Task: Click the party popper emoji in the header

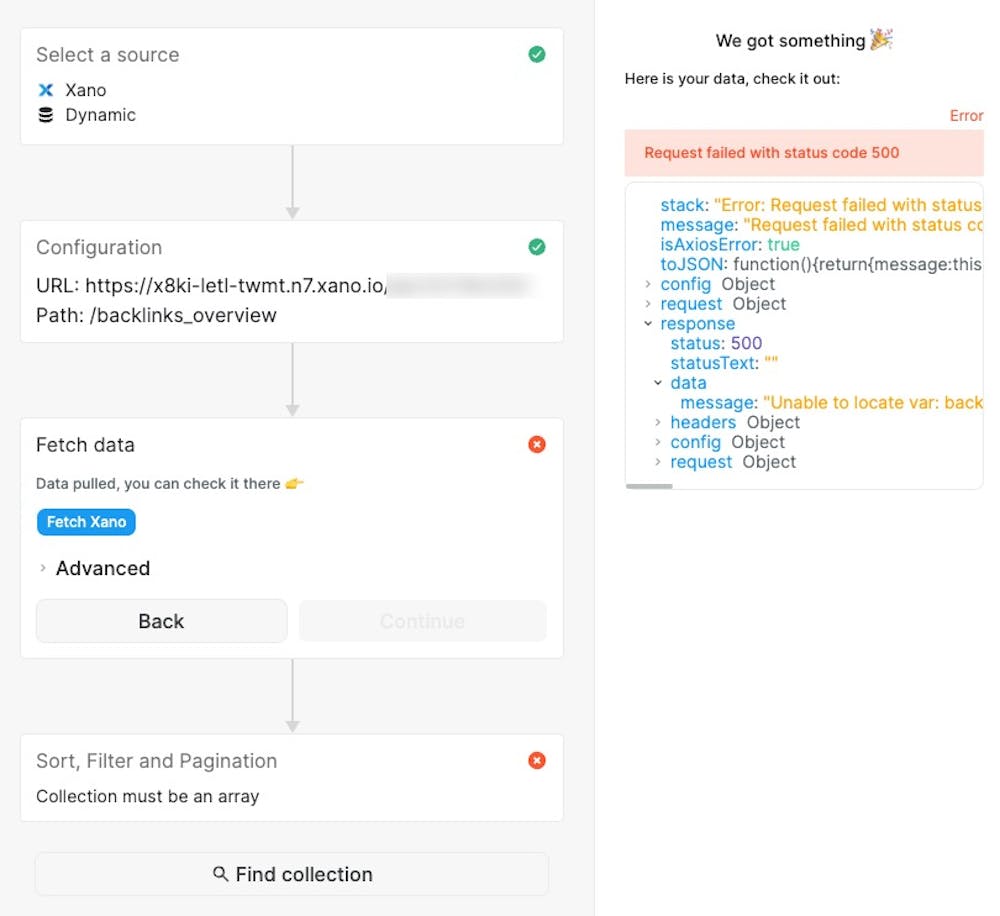Action: click(x=879, y=40)
